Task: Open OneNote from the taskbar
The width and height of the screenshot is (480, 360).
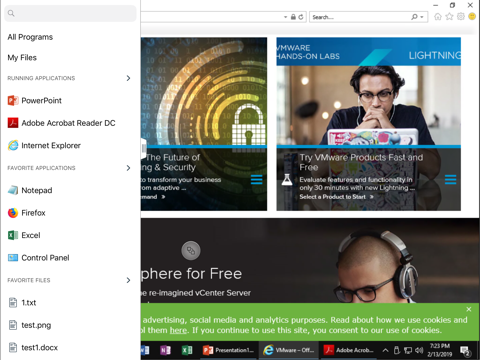Action: (x=166, y=350)
